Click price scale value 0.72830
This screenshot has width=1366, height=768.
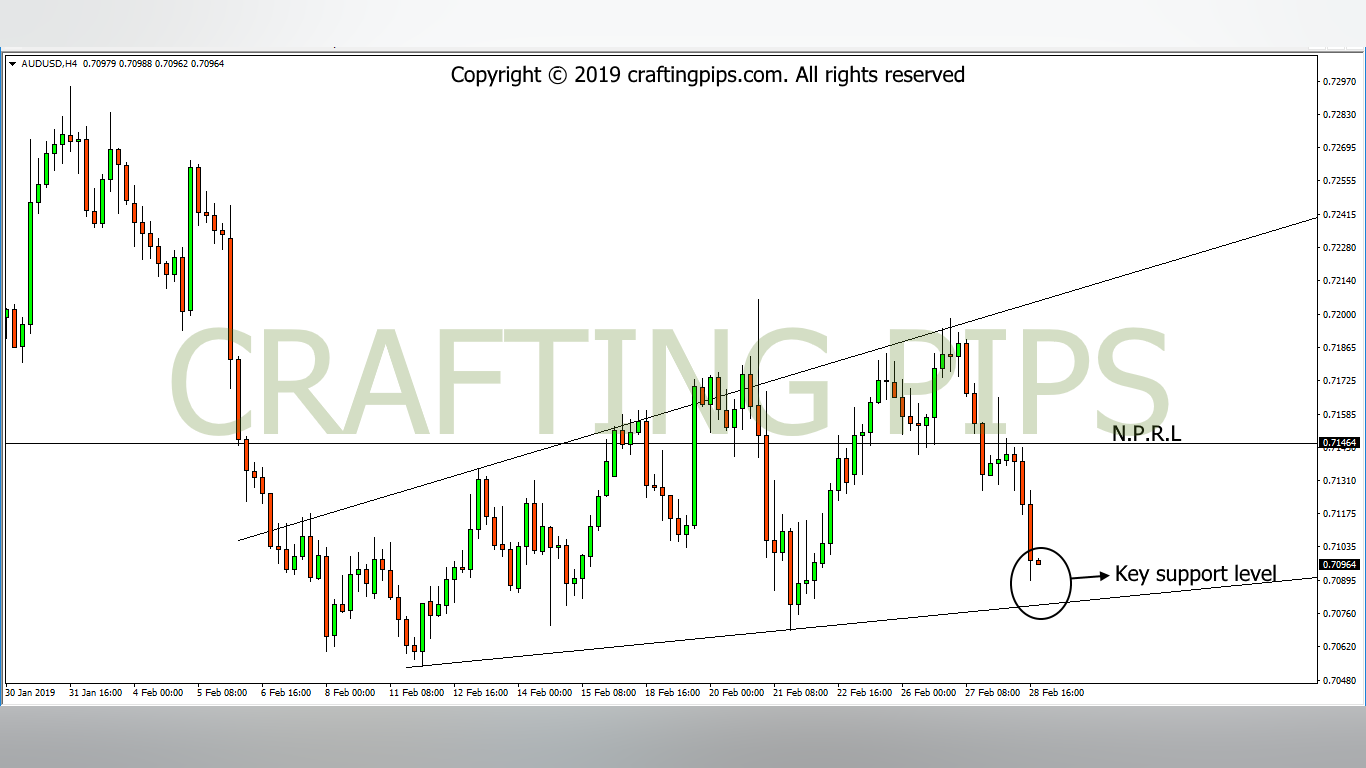(x=1342, y=115)
